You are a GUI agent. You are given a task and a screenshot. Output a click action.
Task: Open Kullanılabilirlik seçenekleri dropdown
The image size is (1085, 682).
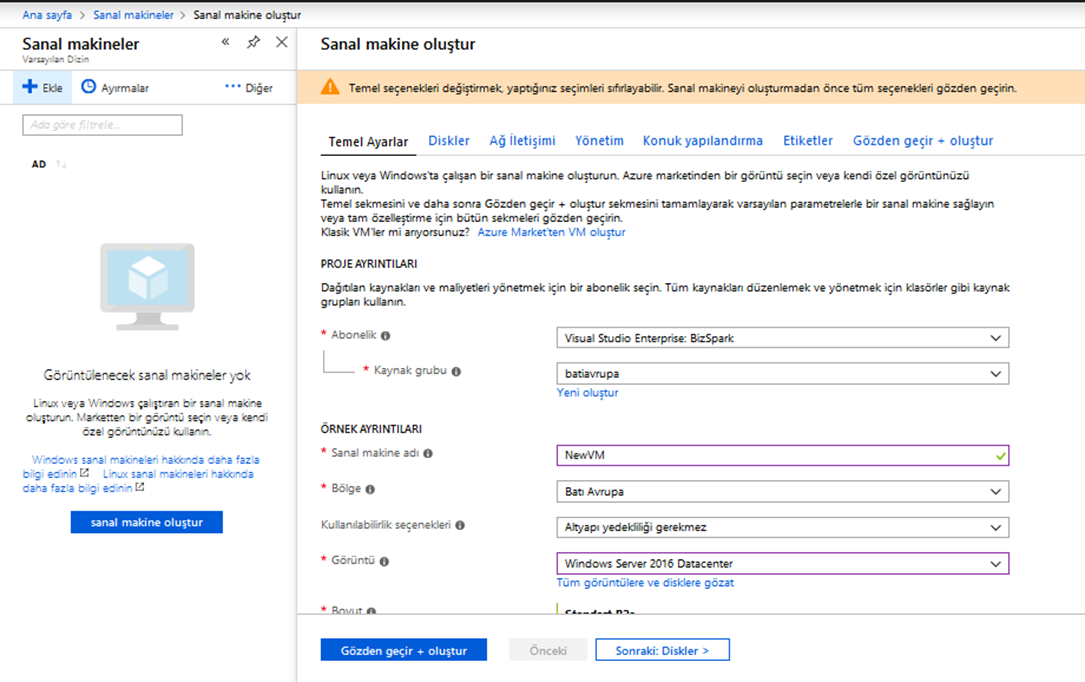pos(783,528)
